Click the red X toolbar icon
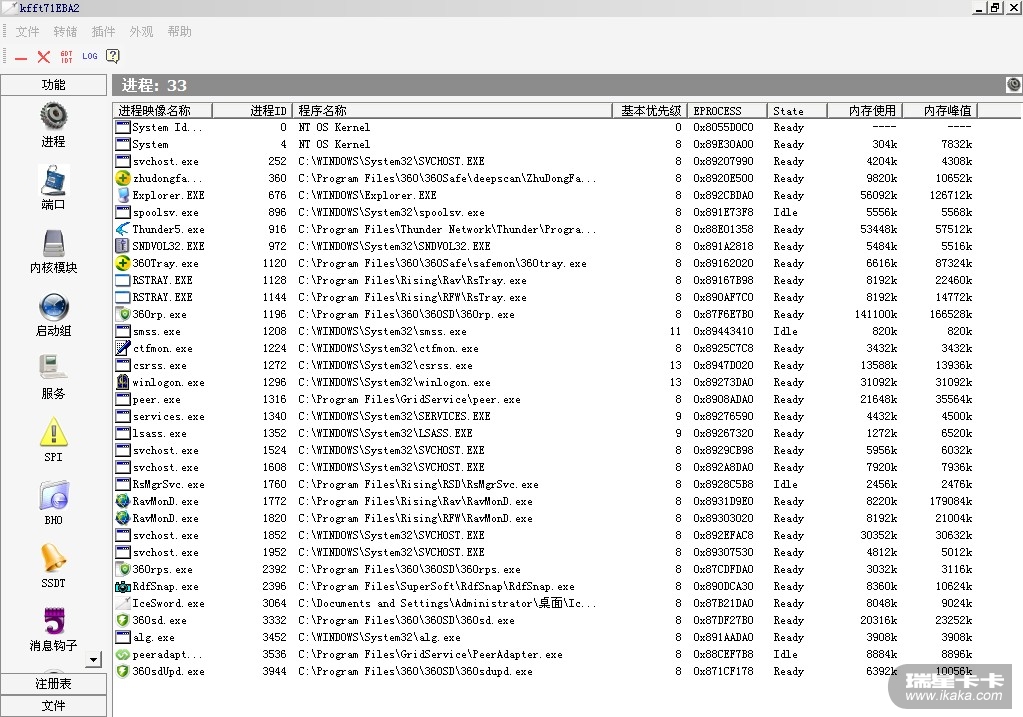1023x717 pixels. pyautogui.click(x=44, y=57)
